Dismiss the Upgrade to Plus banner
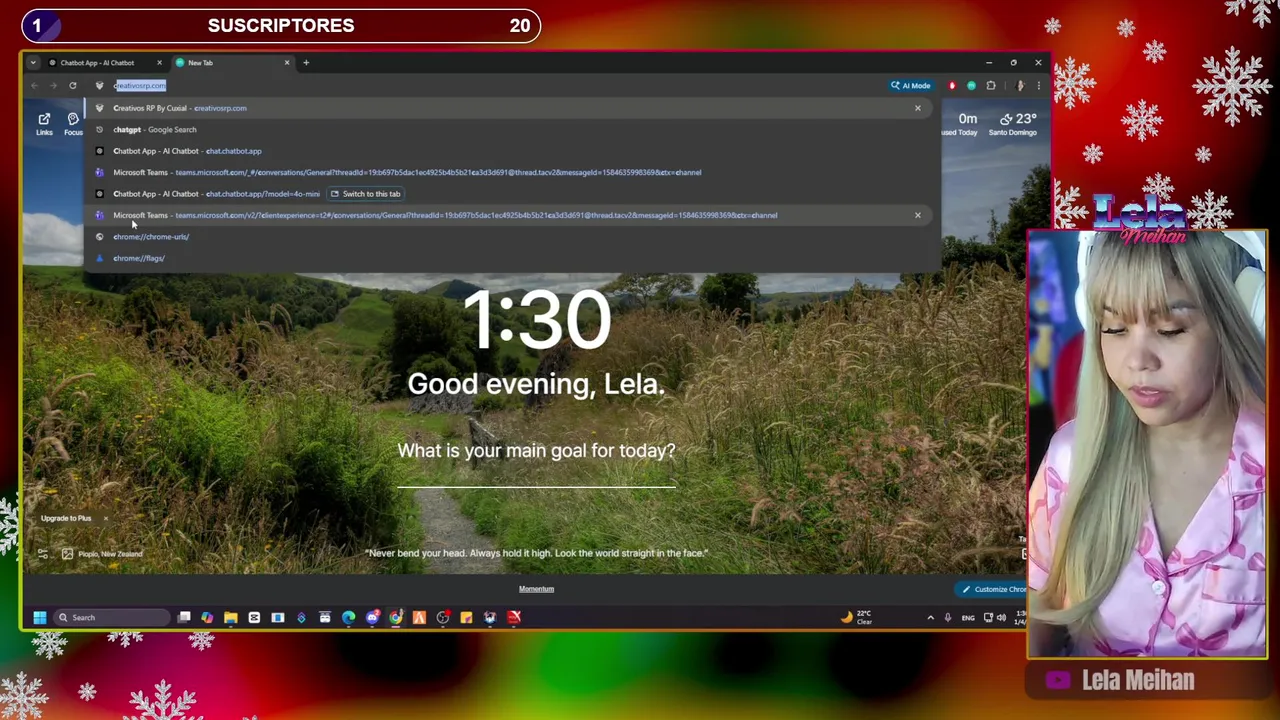1280x720 pixels. [x=105, y=518]
